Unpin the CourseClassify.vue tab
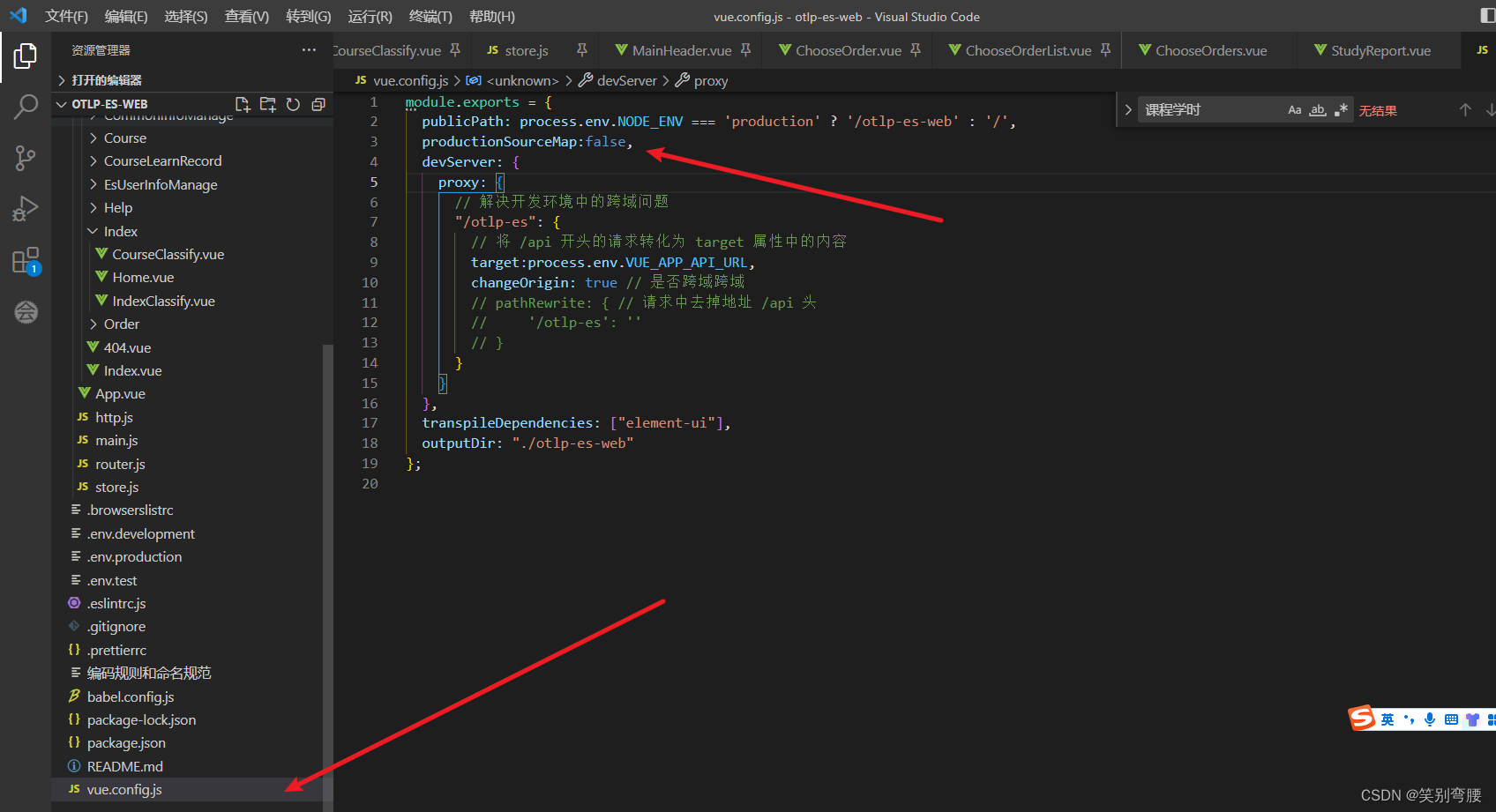Screen dimensions: 1496x812 pos(455,50)
